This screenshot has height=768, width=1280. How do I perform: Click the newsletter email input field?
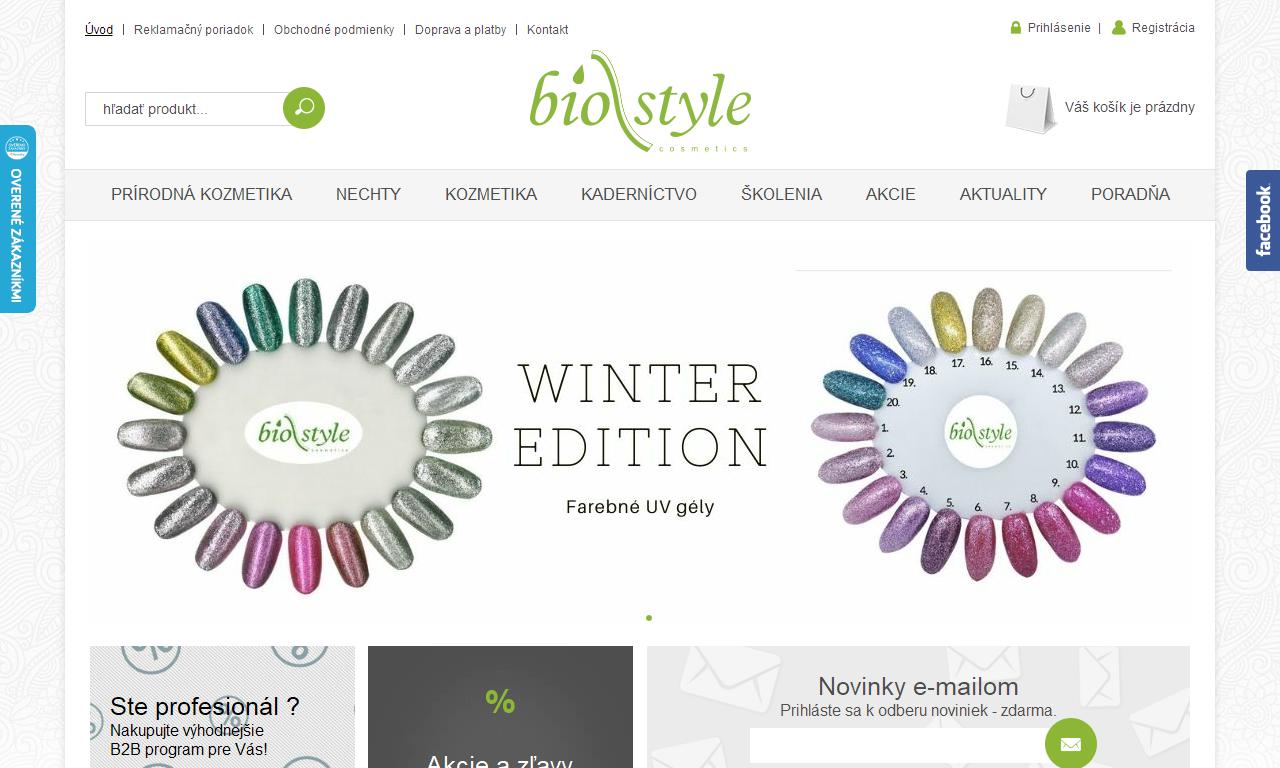[900, 745]
